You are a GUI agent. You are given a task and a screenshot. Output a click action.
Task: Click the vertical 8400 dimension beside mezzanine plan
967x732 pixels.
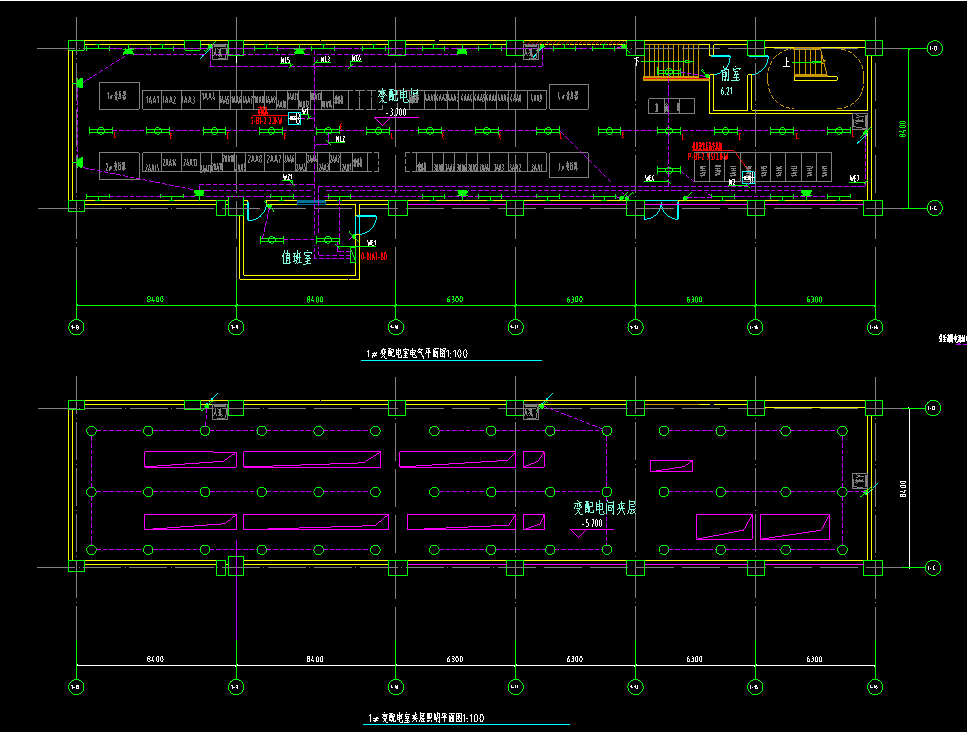pos(903,488)
